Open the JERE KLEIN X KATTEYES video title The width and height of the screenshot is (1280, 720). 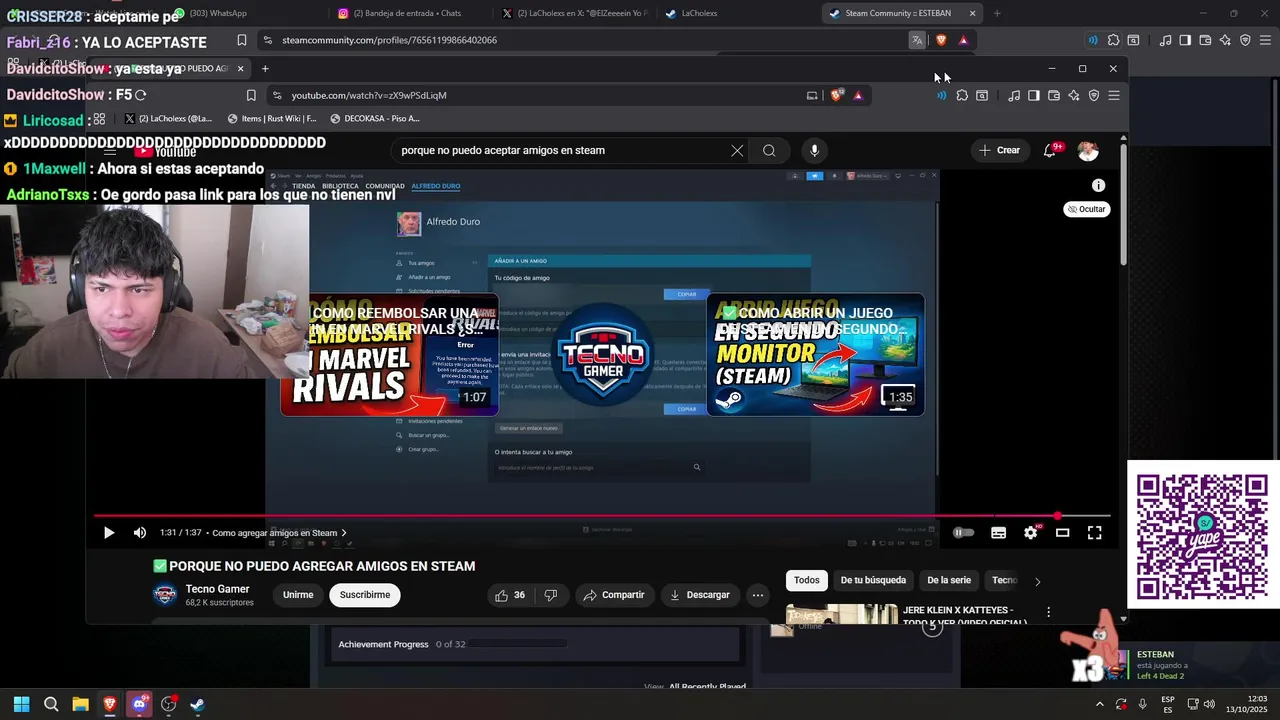click(x=965, y=616)
